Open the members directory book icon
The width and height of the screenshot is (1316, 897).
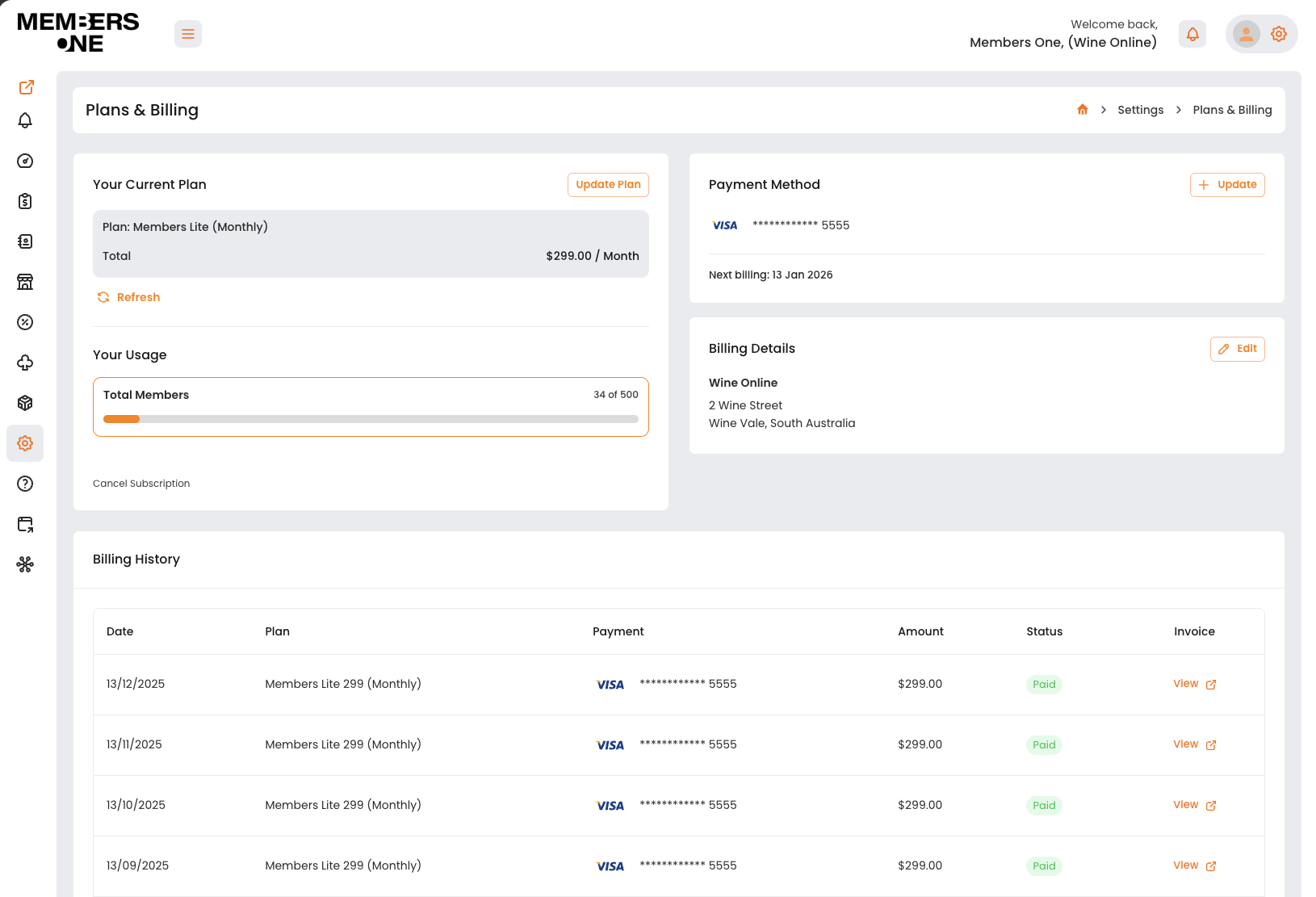[25, 241]
